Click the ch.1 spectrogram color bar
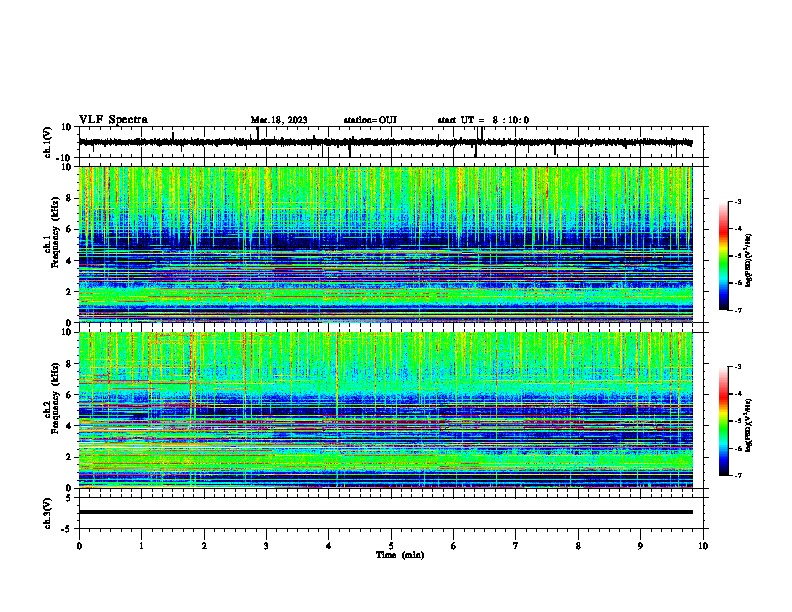This screenshot has height=612, width=792. pos(723,256)
